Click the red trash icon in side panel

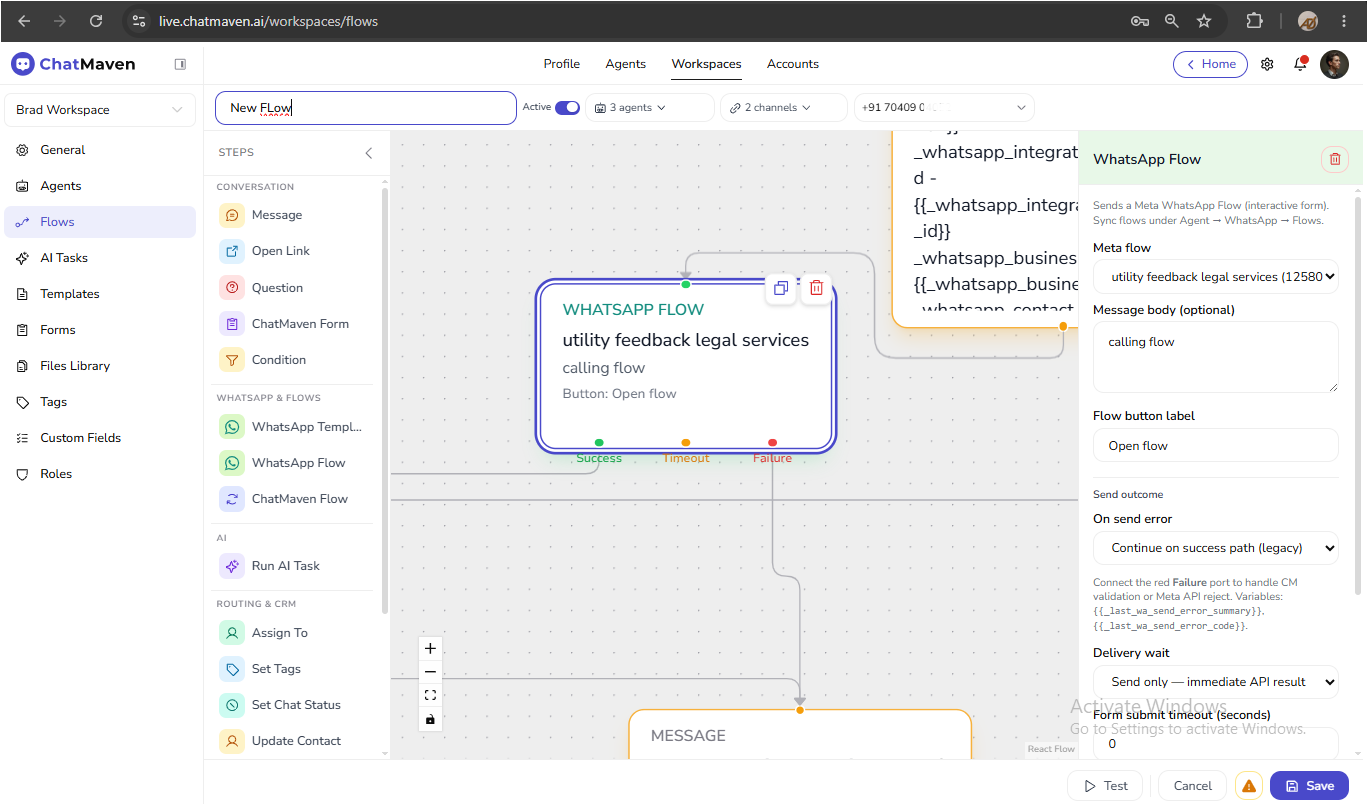coord(1334,159)
